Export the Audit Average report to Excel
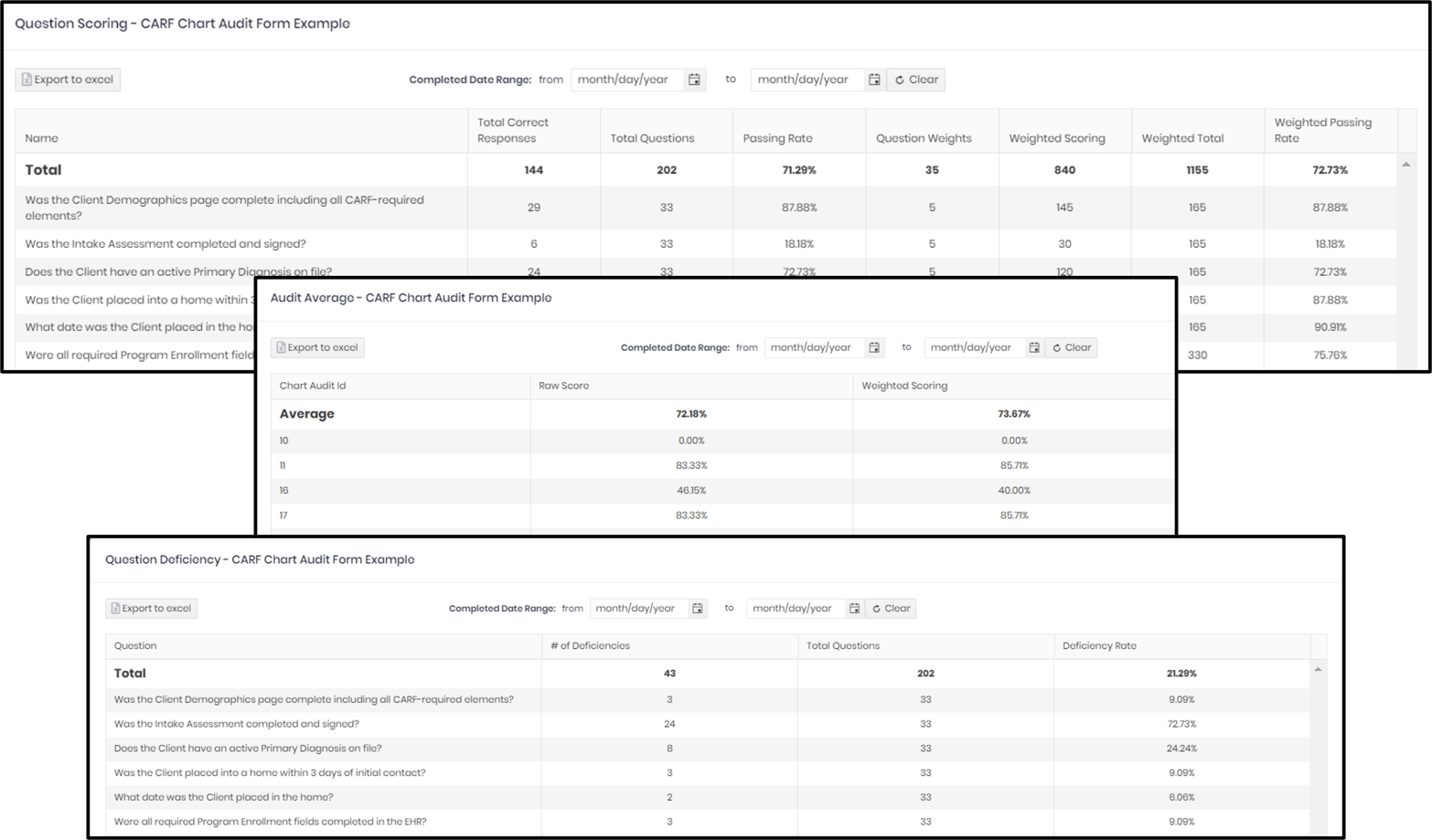The height and width of the screenshot is (840, 1432). point(316,347)
